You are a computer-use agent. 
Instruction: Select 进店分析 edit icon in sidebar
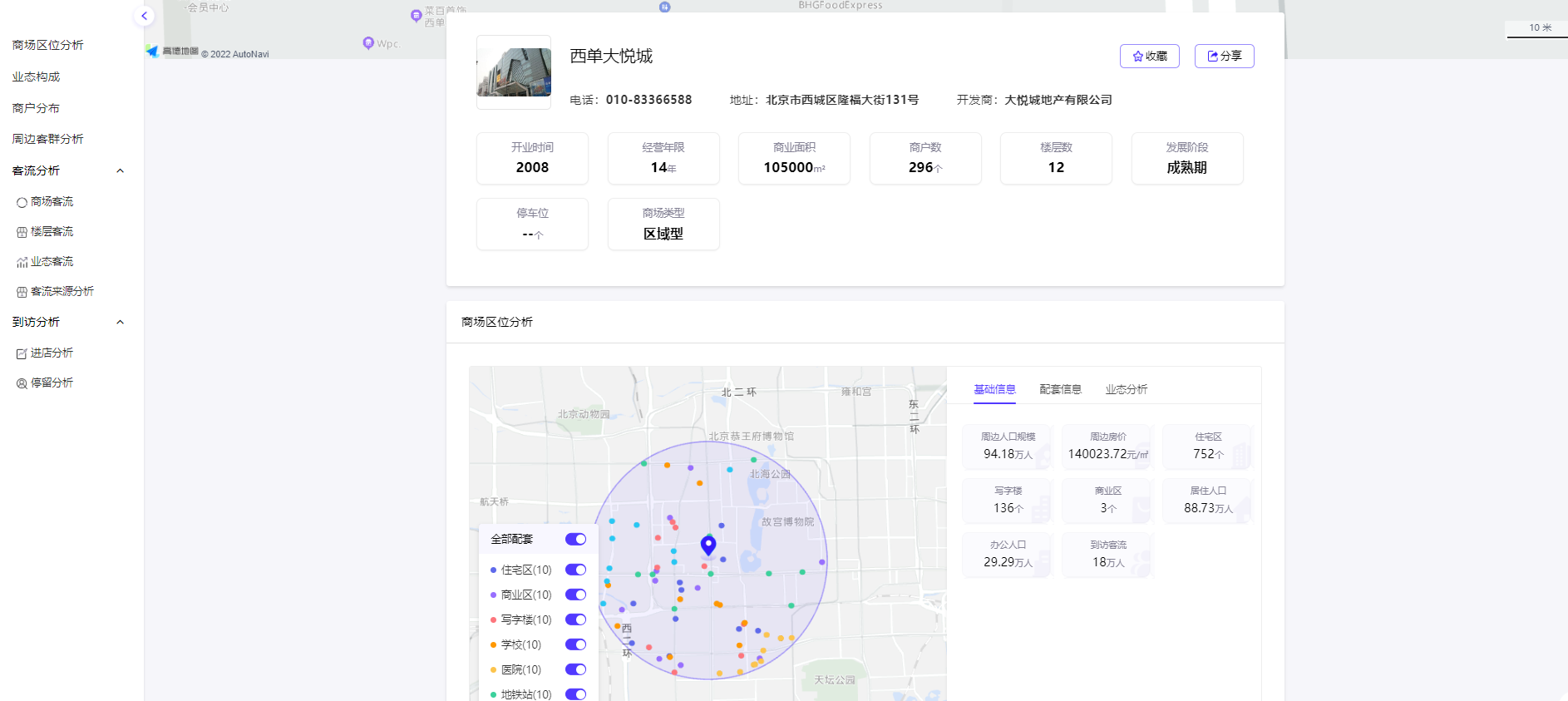[22, 353]
